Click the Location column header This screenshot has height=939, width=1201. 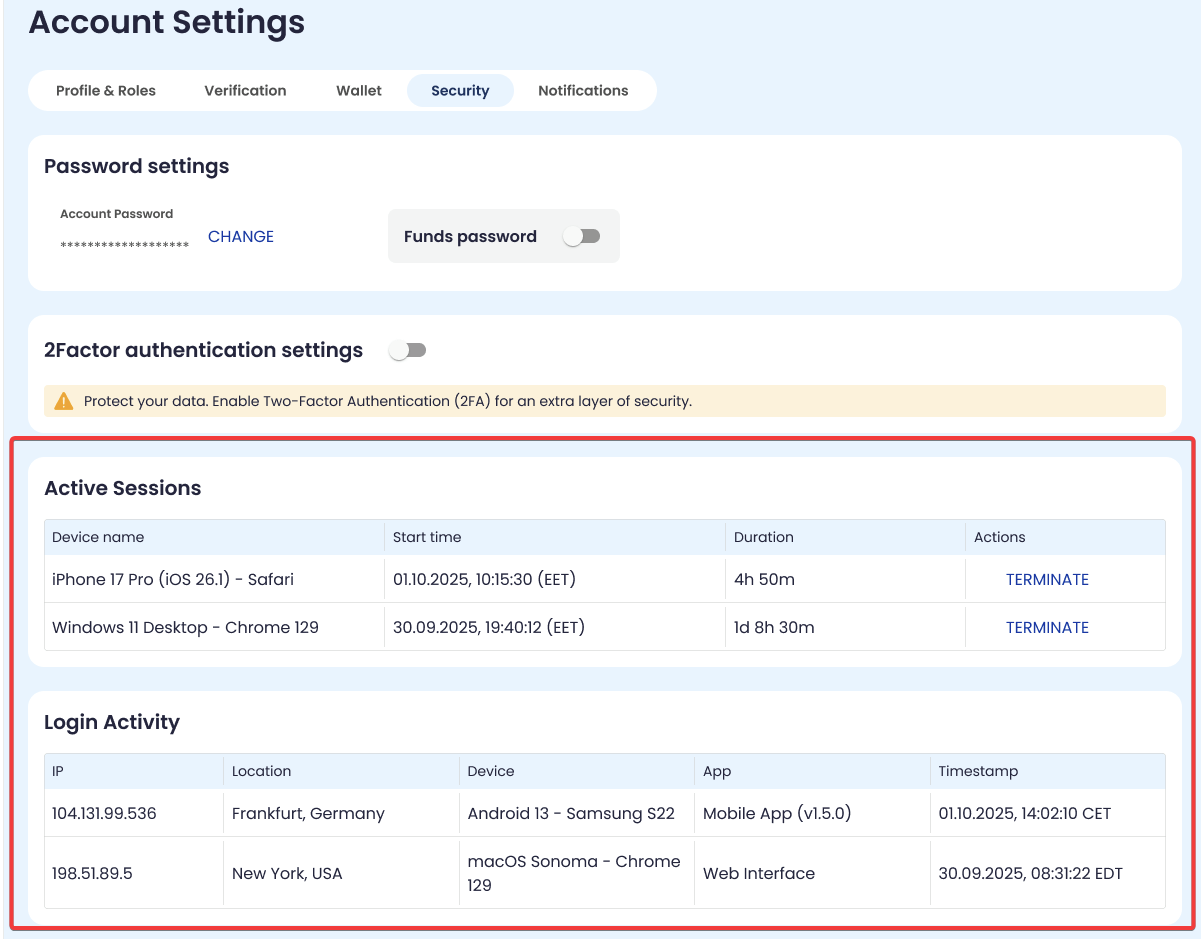point(261,771)
